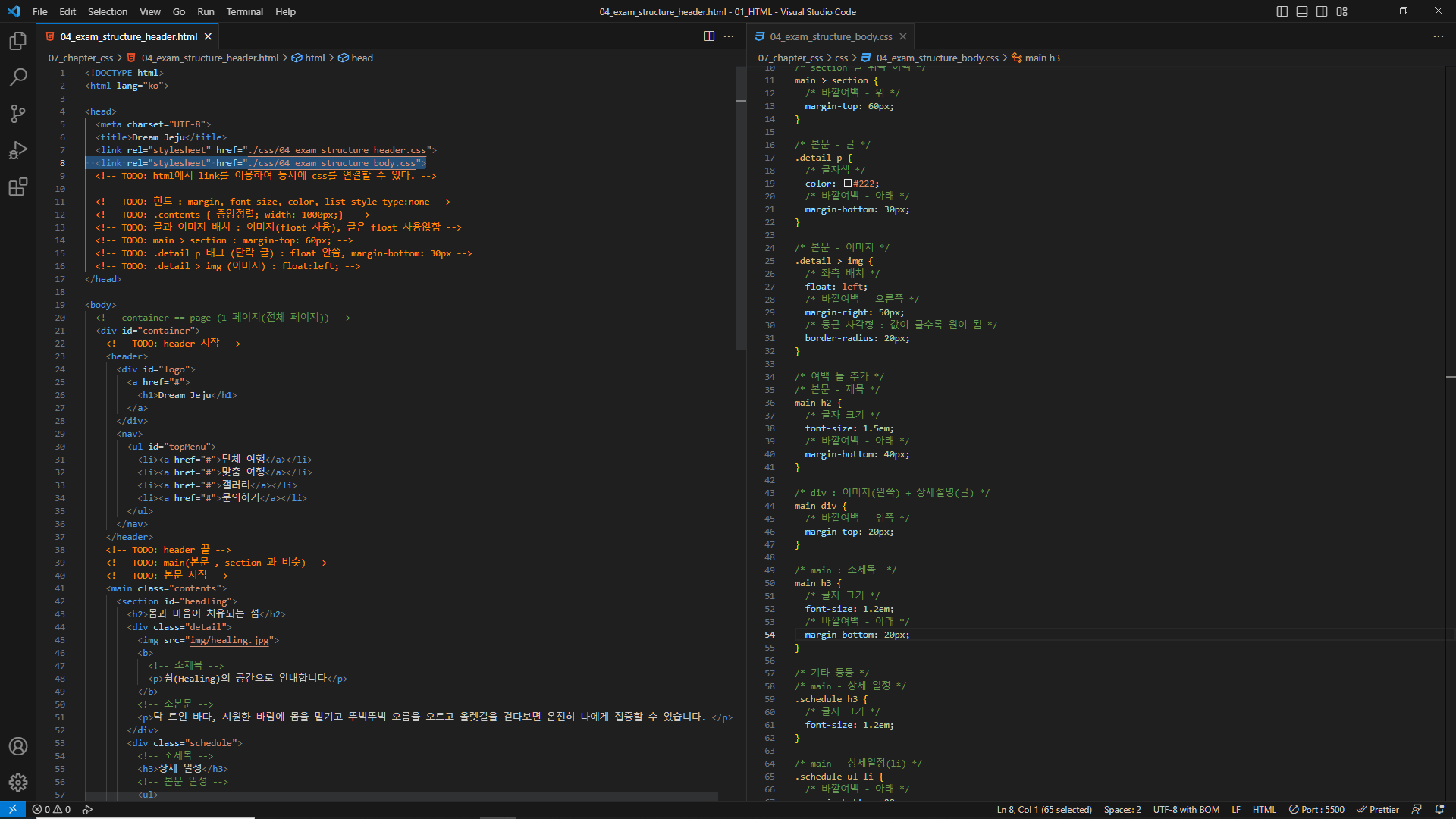
Task: Toggle the secondary side bar layout icon
Action: (x=1322, y=11)
